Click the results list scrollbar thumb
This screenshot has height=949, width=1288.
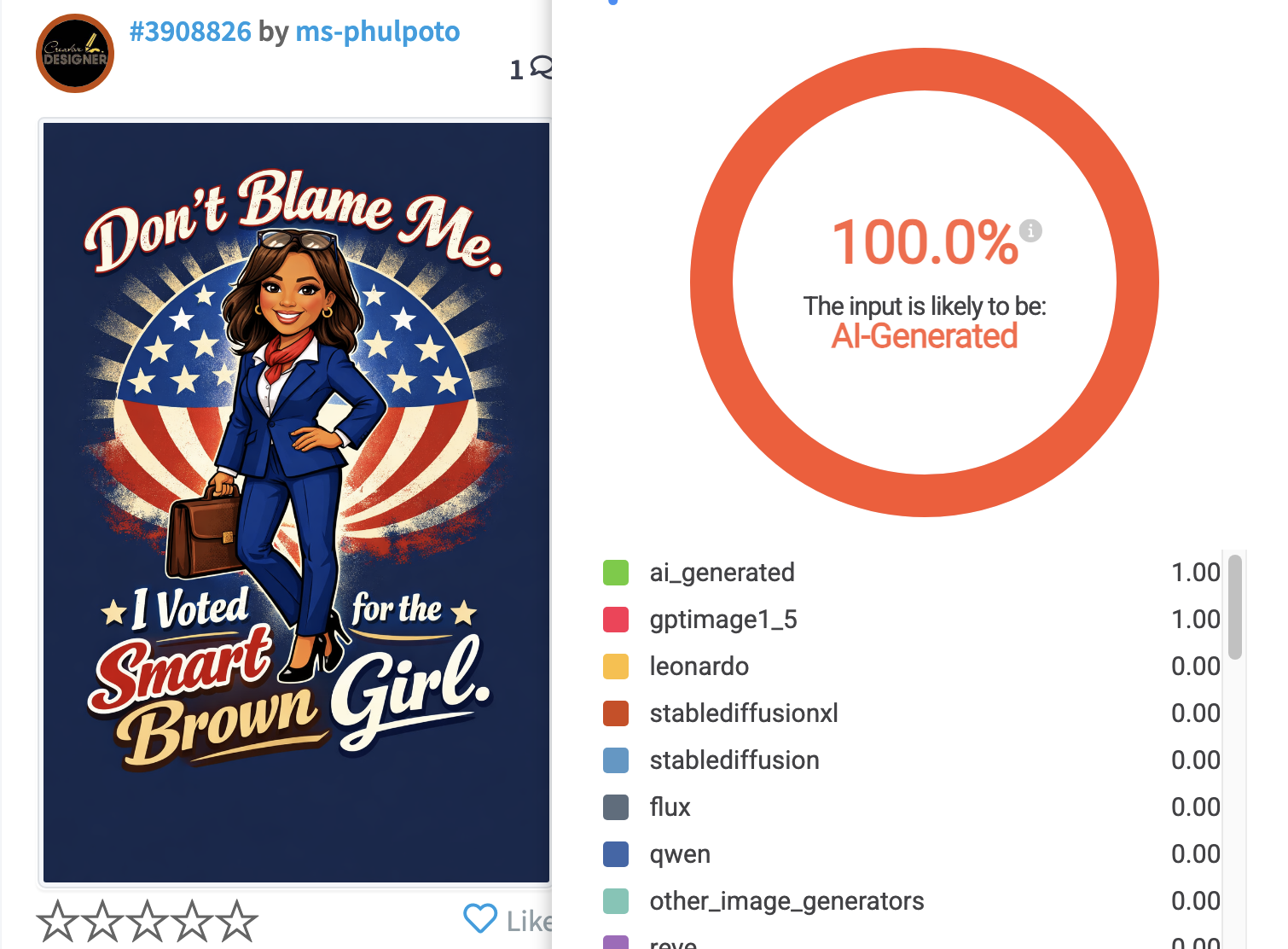(1235, 607)
